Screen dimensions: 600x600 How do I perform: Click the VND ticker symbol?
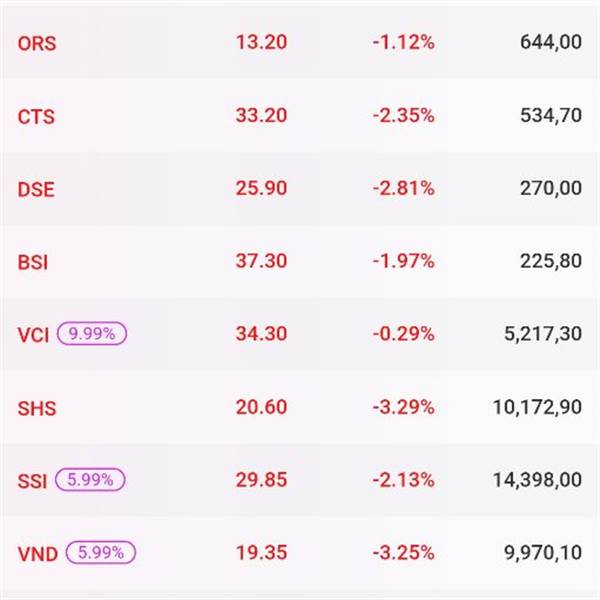point(38,553)
